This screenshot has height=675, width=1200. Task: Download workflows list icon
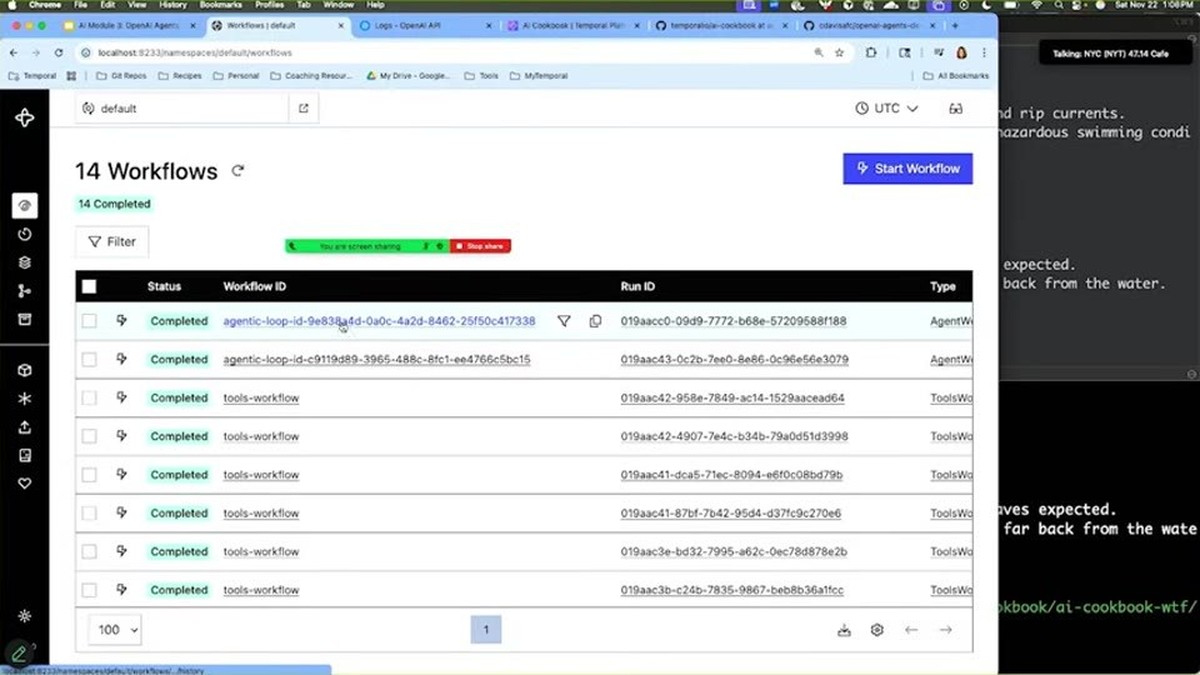click(x=844, y=630)
